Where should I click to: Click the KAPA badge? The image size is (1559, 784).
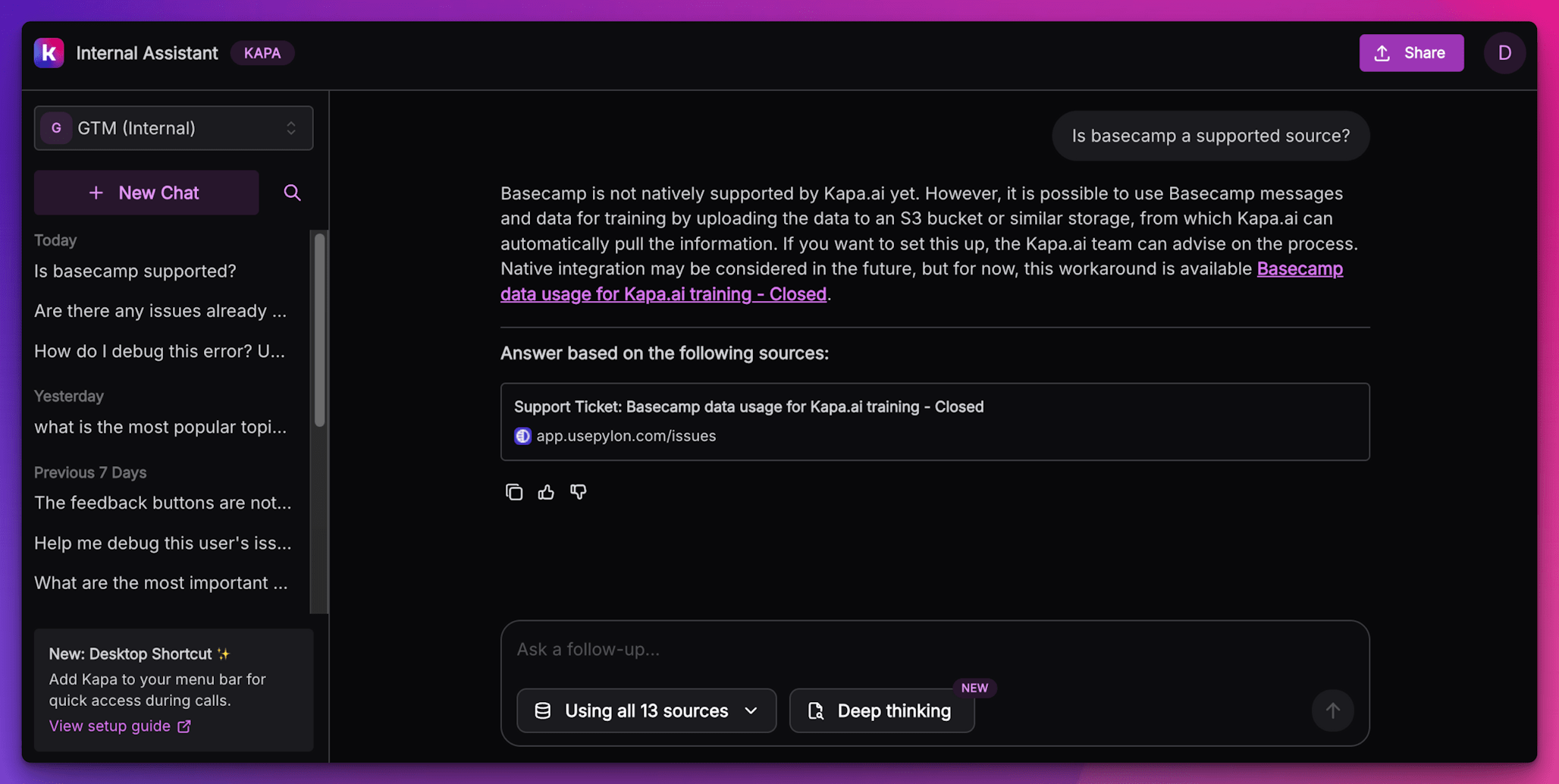point(262,53)
